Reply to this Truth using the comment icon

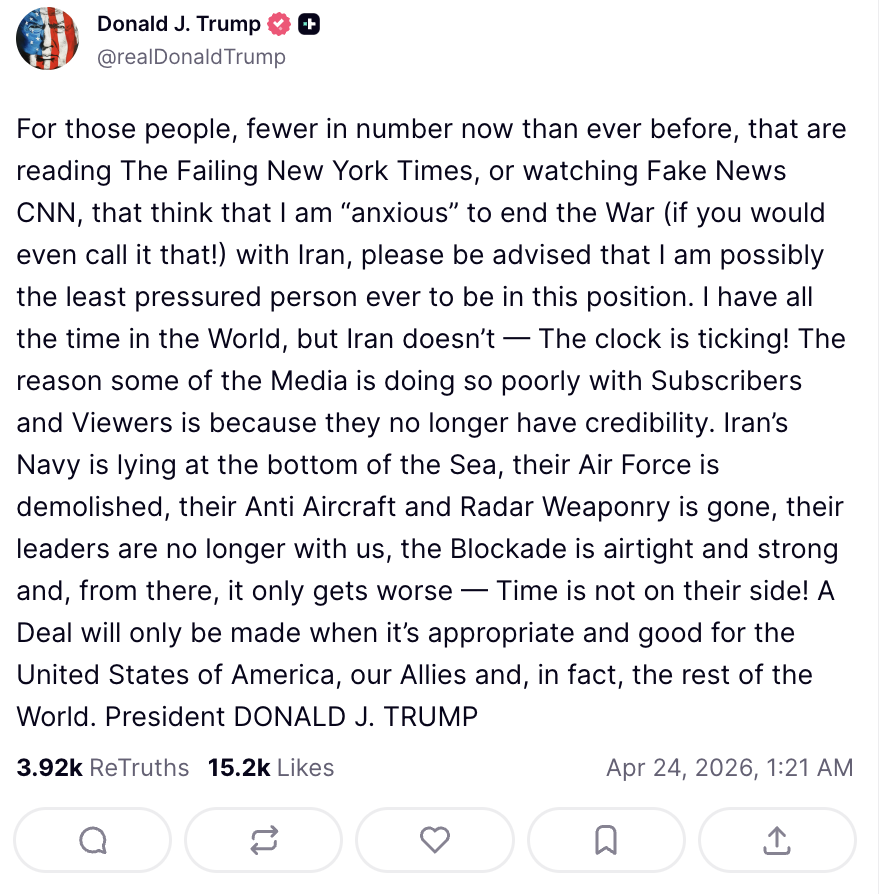click(x=93, y=841)
